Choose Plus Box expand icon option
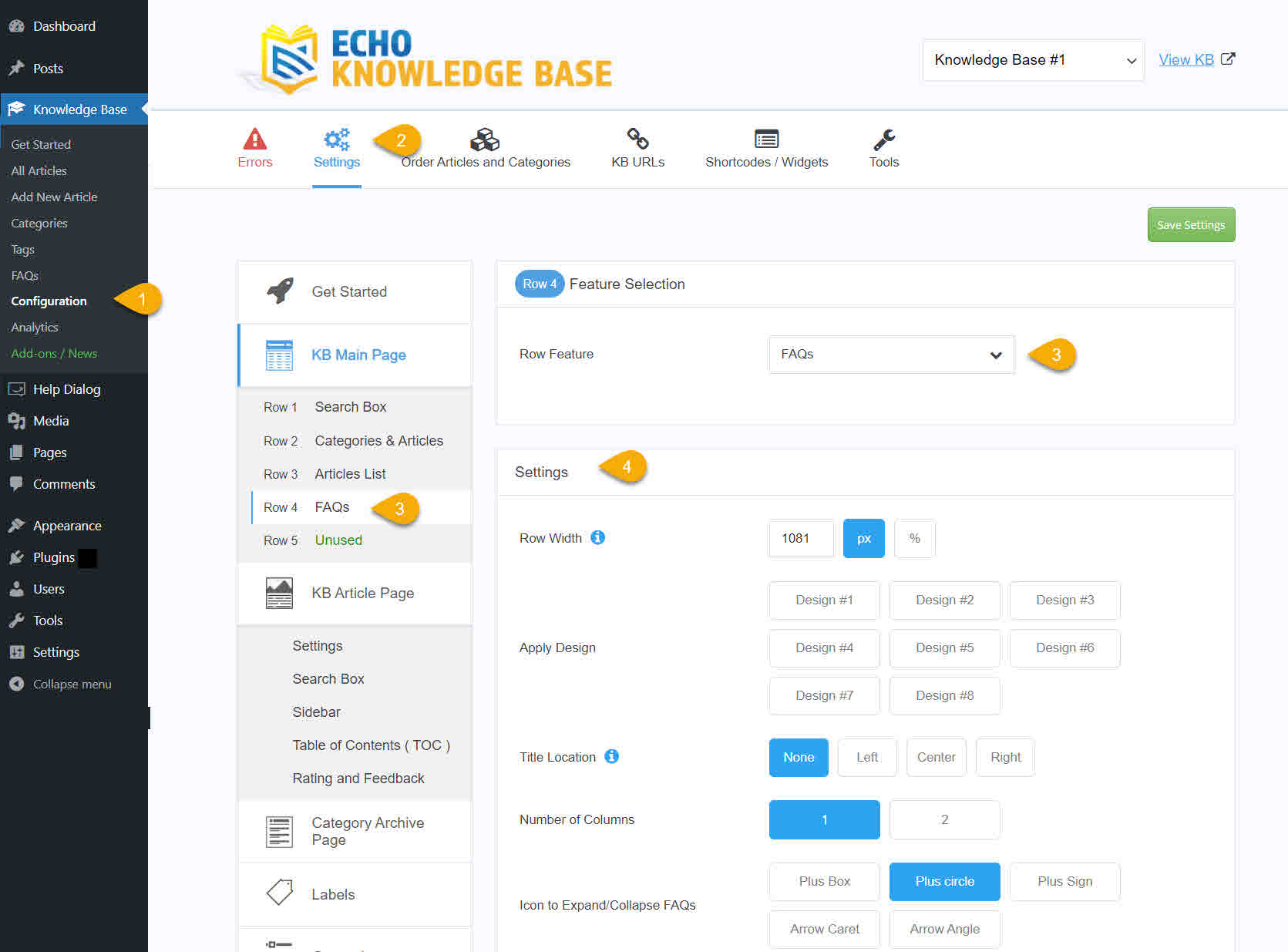The width and height of the screenshot is (1288, 952). (824, 881)
